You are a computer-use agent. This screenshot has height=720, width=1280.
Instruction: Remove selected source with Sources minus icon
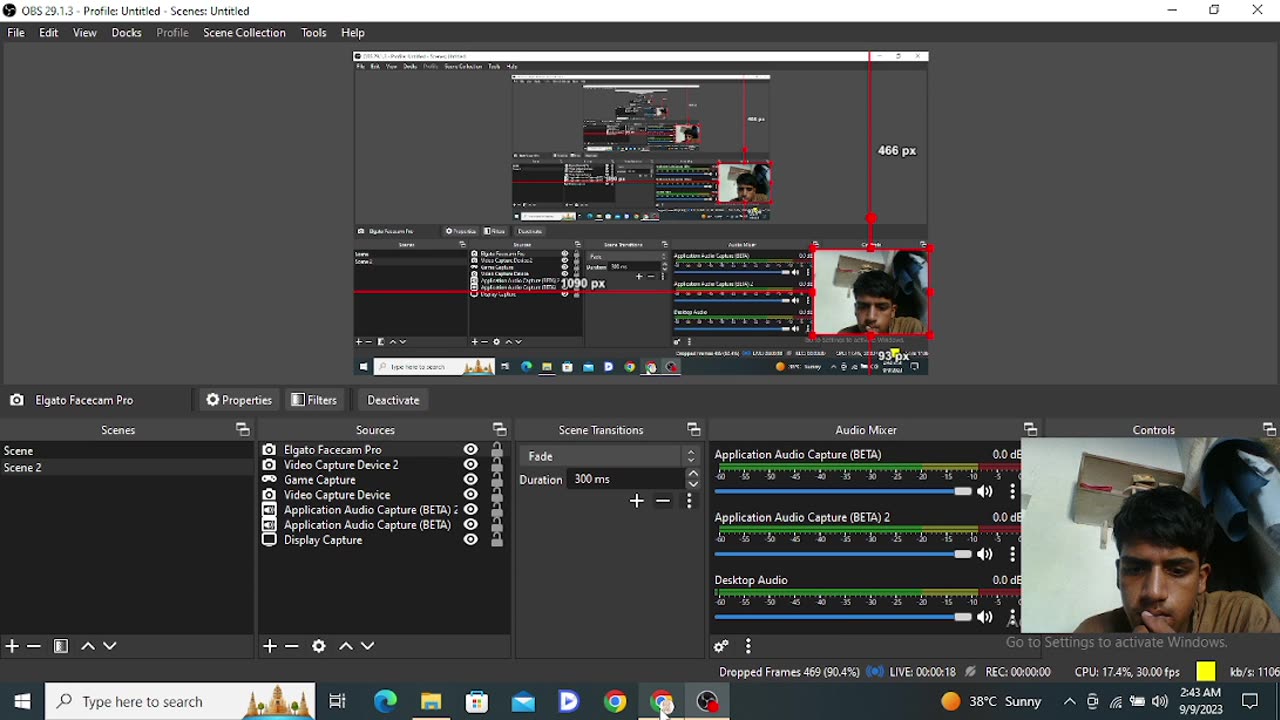coord(292,646)
